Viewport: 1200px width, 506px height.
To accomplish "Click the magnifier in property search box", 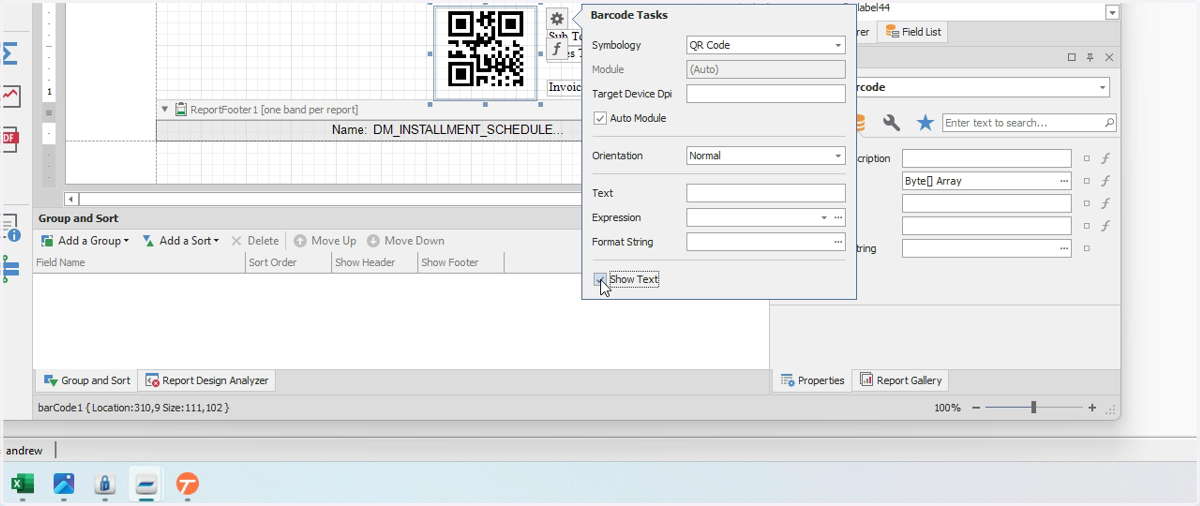I will 1109,123.
